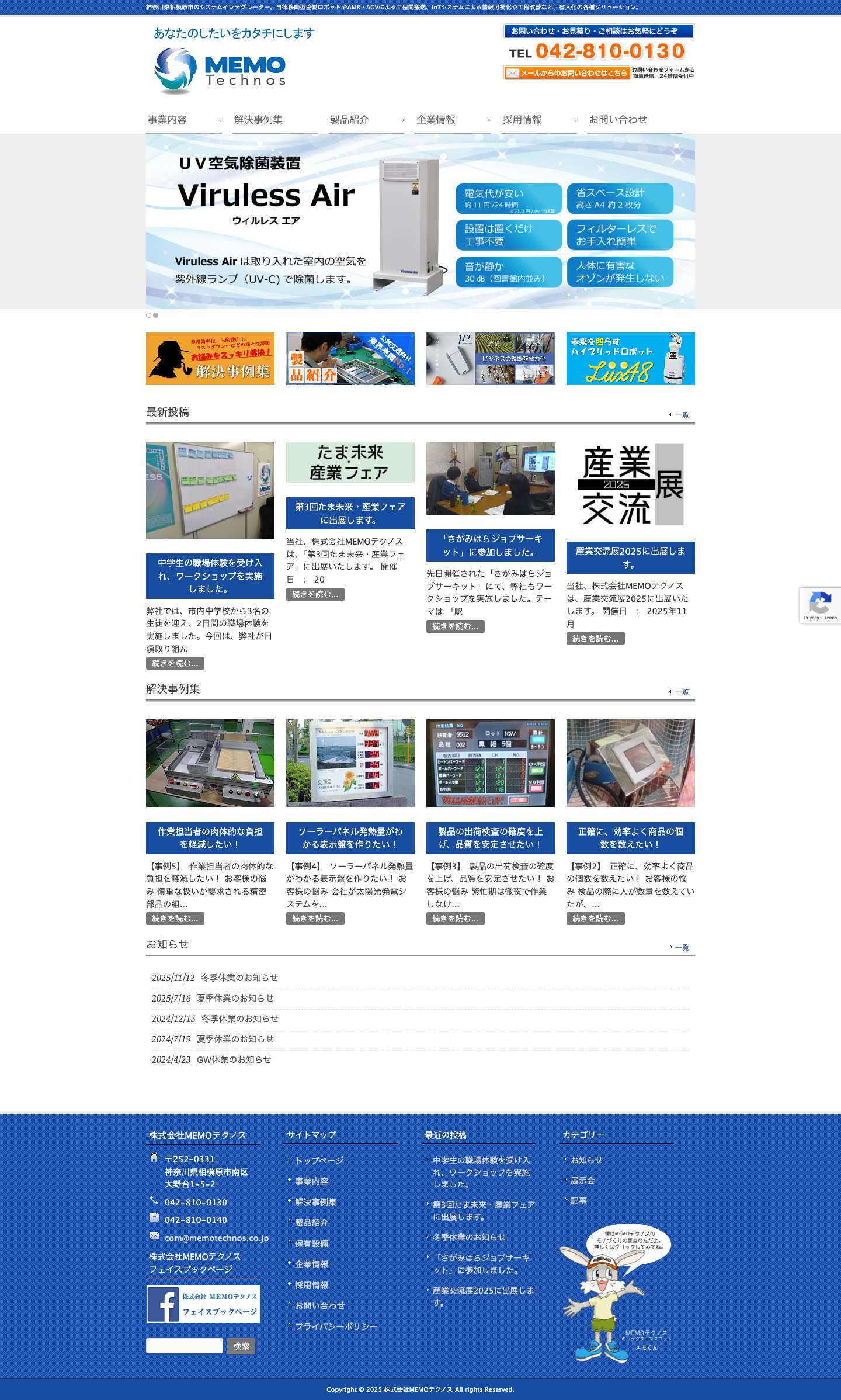
Task: Open トップページ in footer sitemap
Action: tap(319, 1160)
